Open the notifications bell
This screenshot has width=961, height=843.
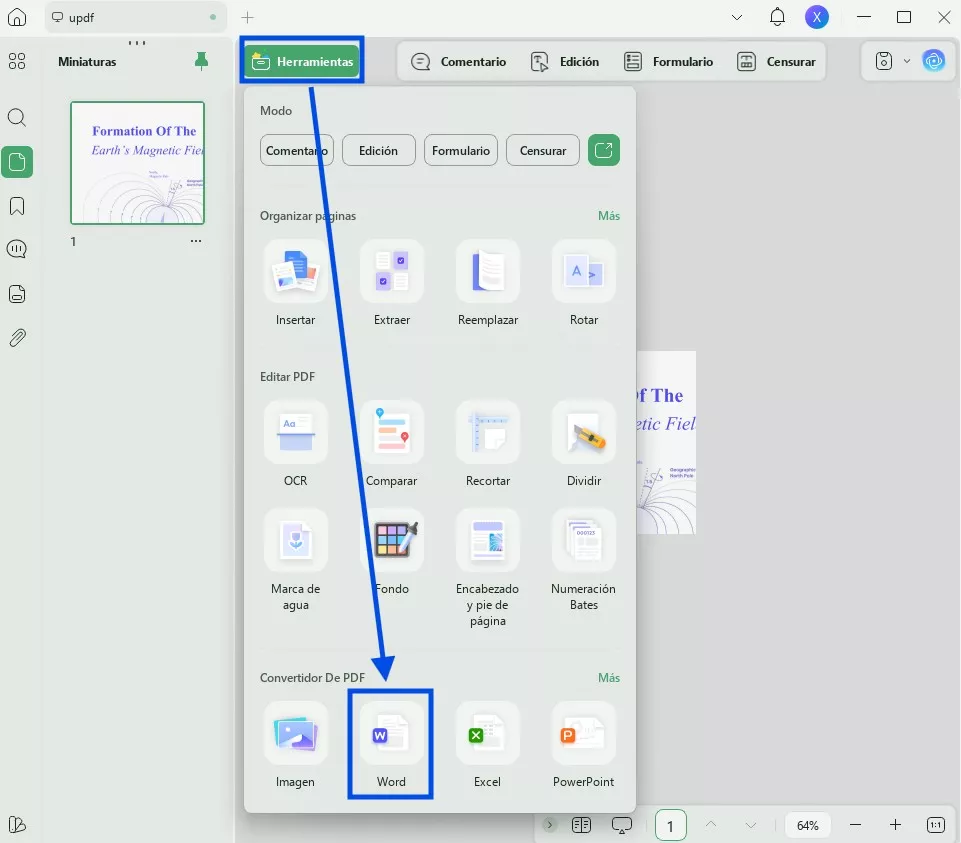[x=777, y=17]
